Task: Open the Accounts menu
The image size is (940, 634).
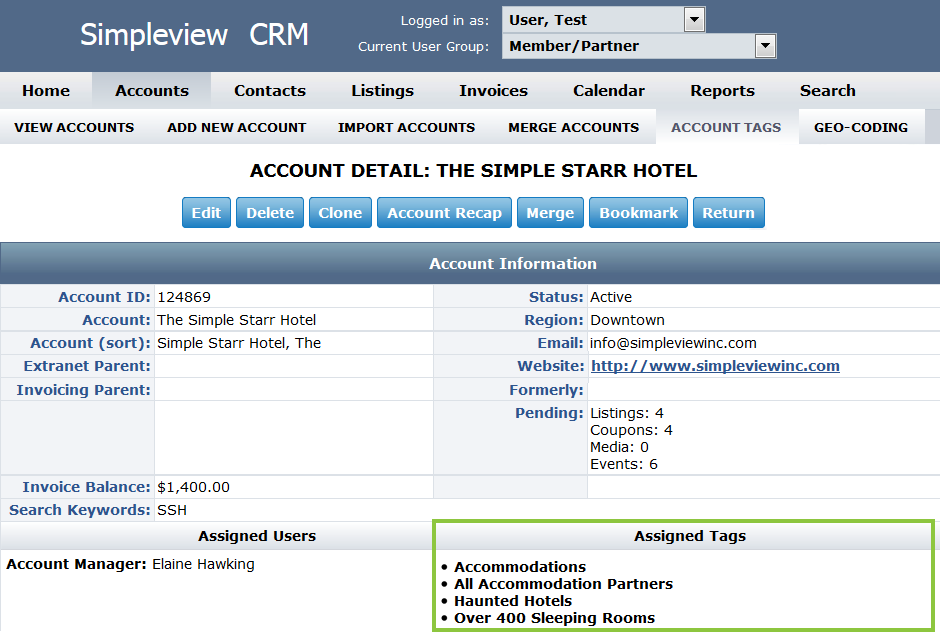Action: [x=152, y=90]
